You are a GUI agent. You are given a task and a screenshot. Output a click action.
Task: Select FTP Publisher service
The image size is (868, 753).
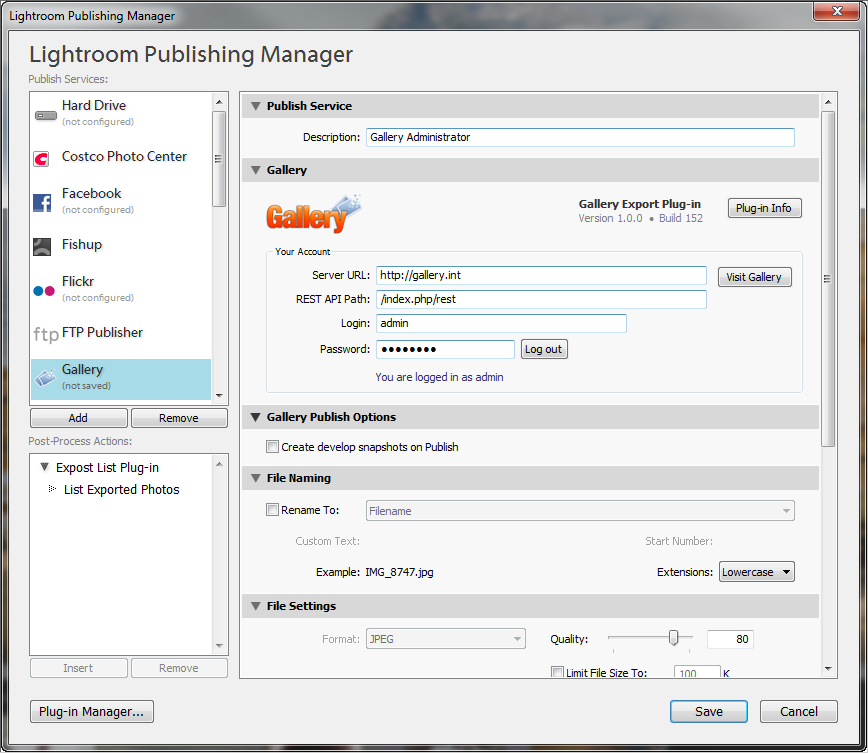tap(121, 333)
